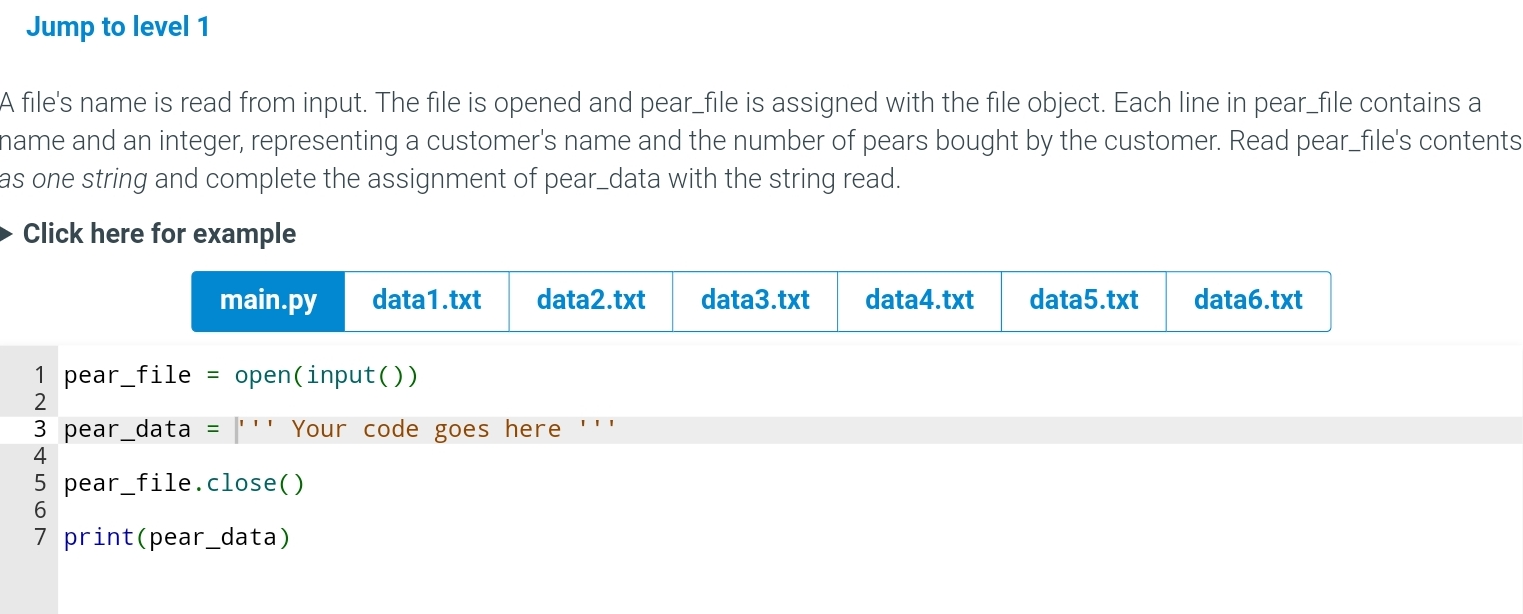Click the pear_data variable name

coord(127,428)
